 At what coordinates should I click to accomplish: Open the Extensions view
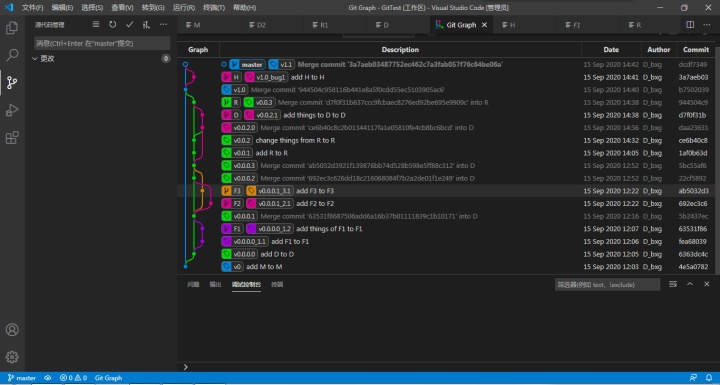tap(12, 137)
